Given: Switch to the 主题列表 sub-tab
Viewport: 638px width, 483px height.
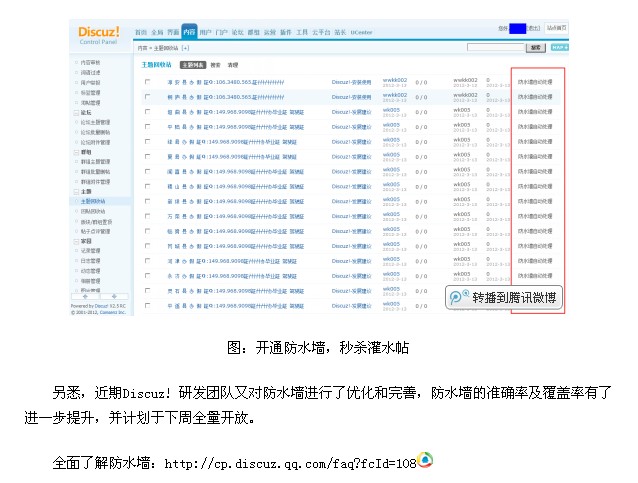Looking at the screenshot, I should pos(193,65).
